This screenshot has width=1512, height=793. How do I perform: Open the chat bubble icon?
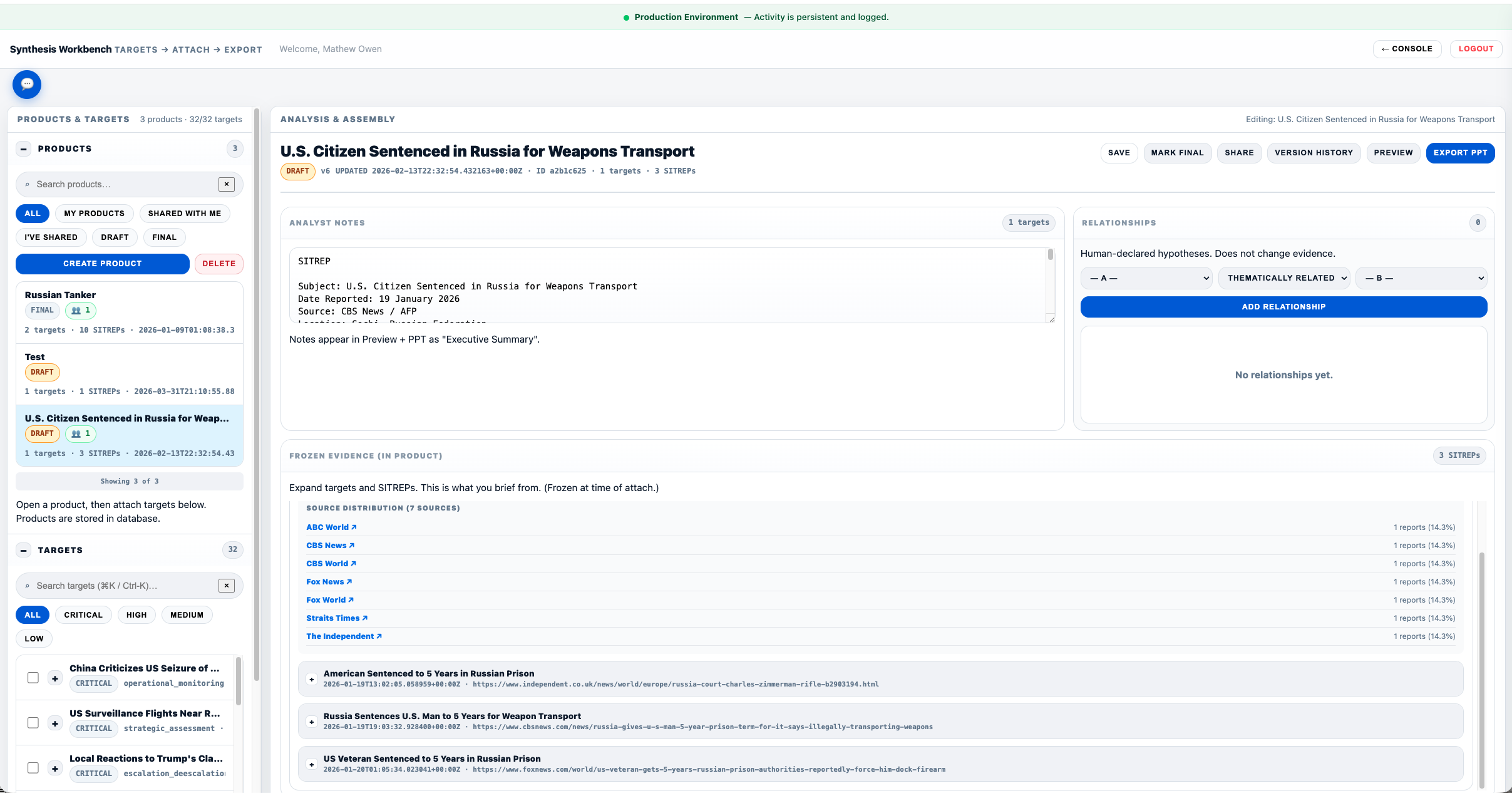[26, 84]
